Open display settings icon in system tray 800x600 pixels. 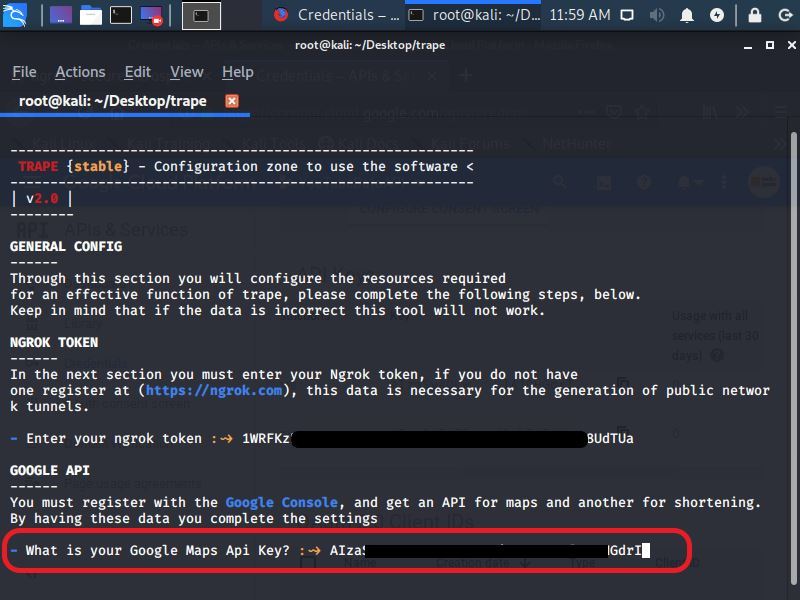click(627, 15)
